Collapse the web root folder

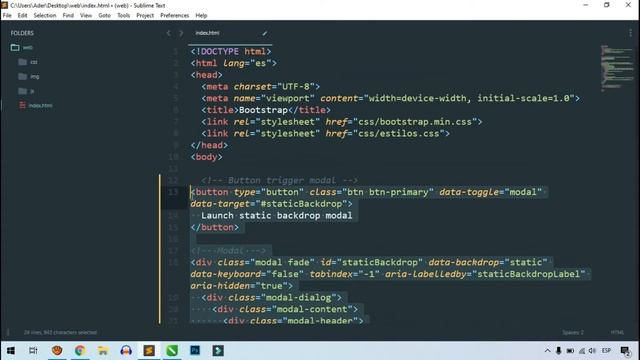15,47
